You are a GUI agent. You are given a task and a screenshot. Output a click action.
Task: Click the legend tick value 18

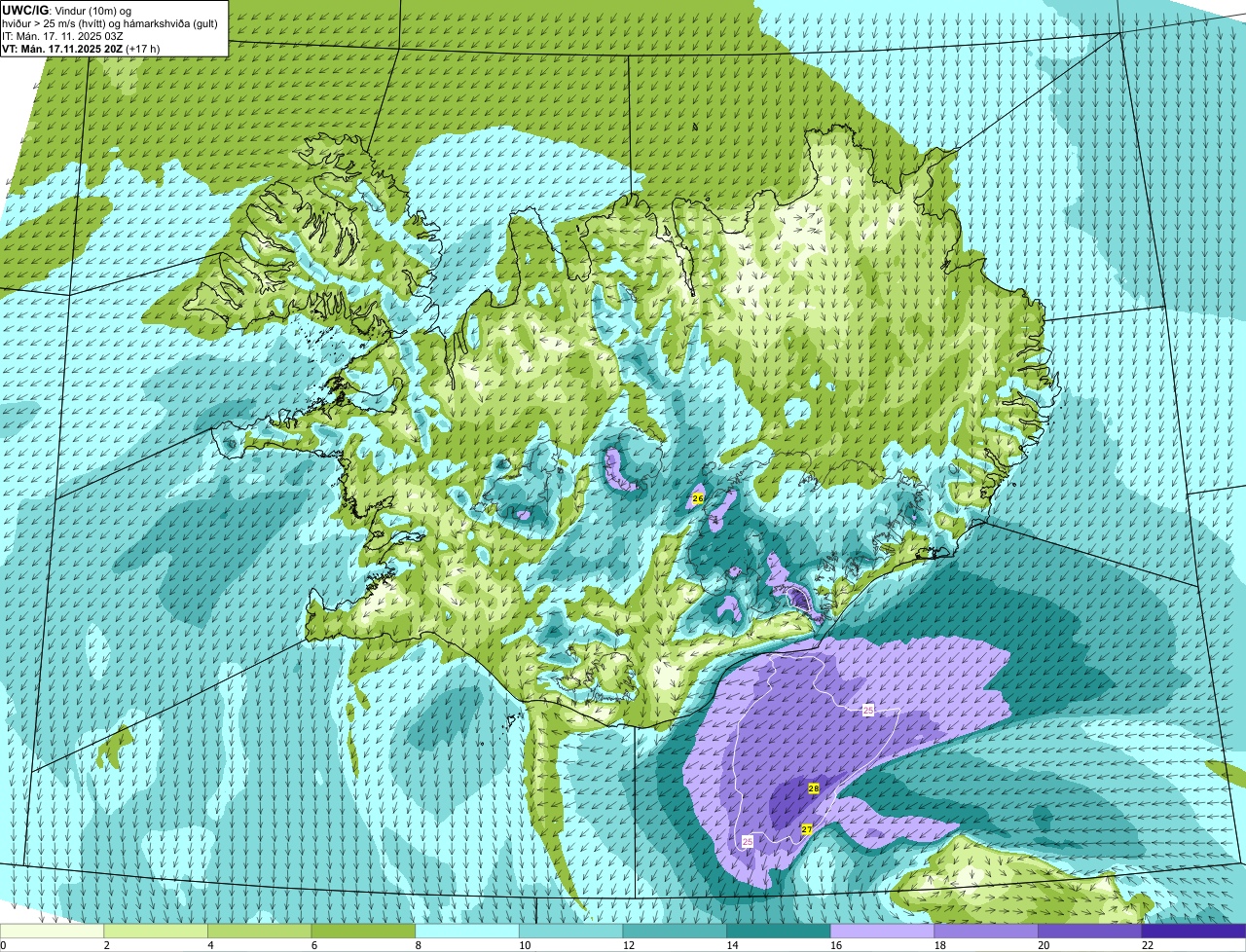click(x=939, y=945)
